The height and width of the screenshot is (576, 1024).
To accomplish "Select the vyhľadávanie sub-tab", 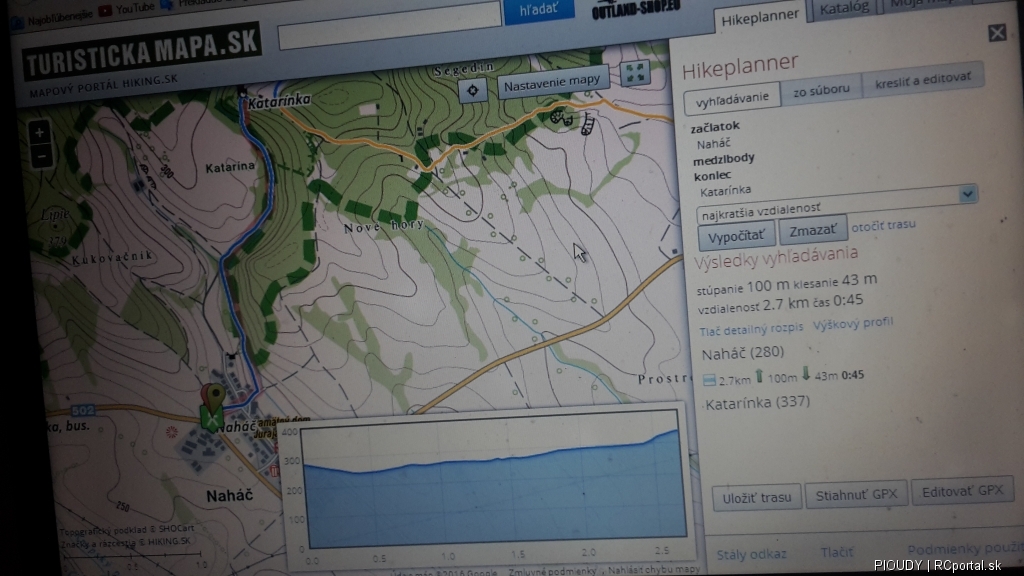I will click(732, 99).
